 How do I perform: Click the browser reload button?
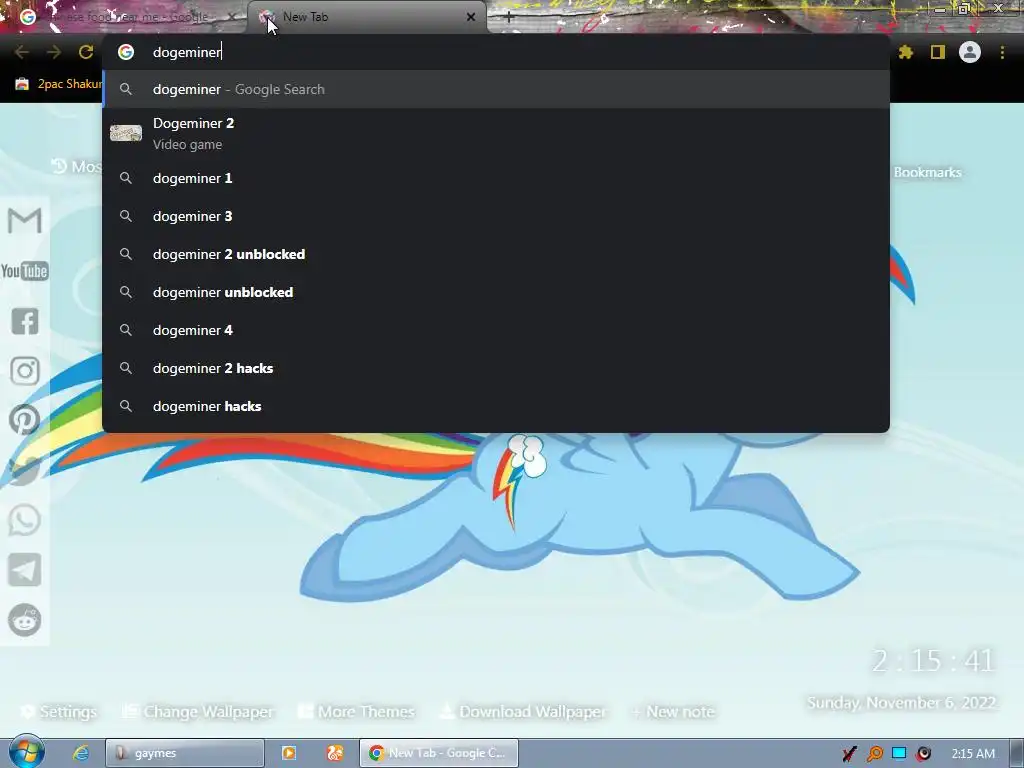tap(86, 52)
